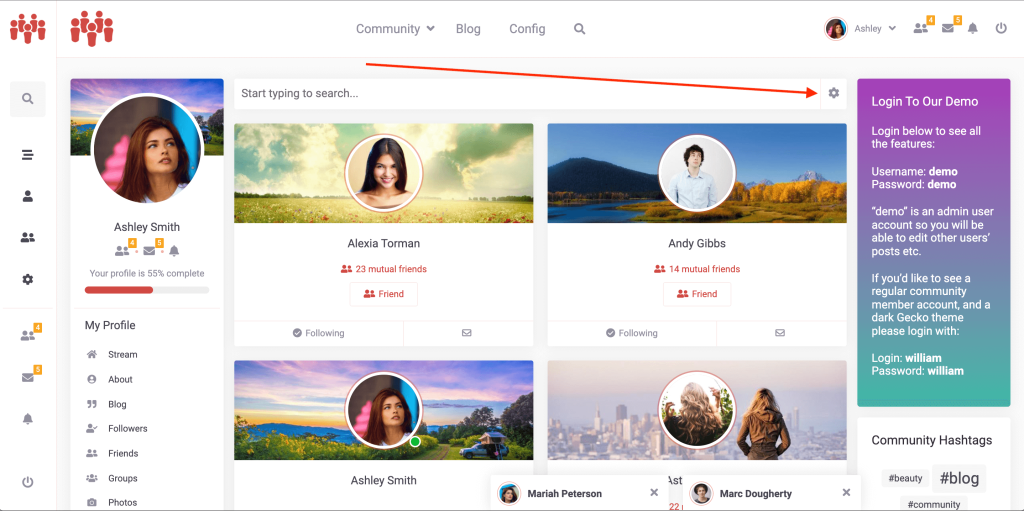Open settings gear icon in left sidebar
1024x511 pixels.
[27, 279]
